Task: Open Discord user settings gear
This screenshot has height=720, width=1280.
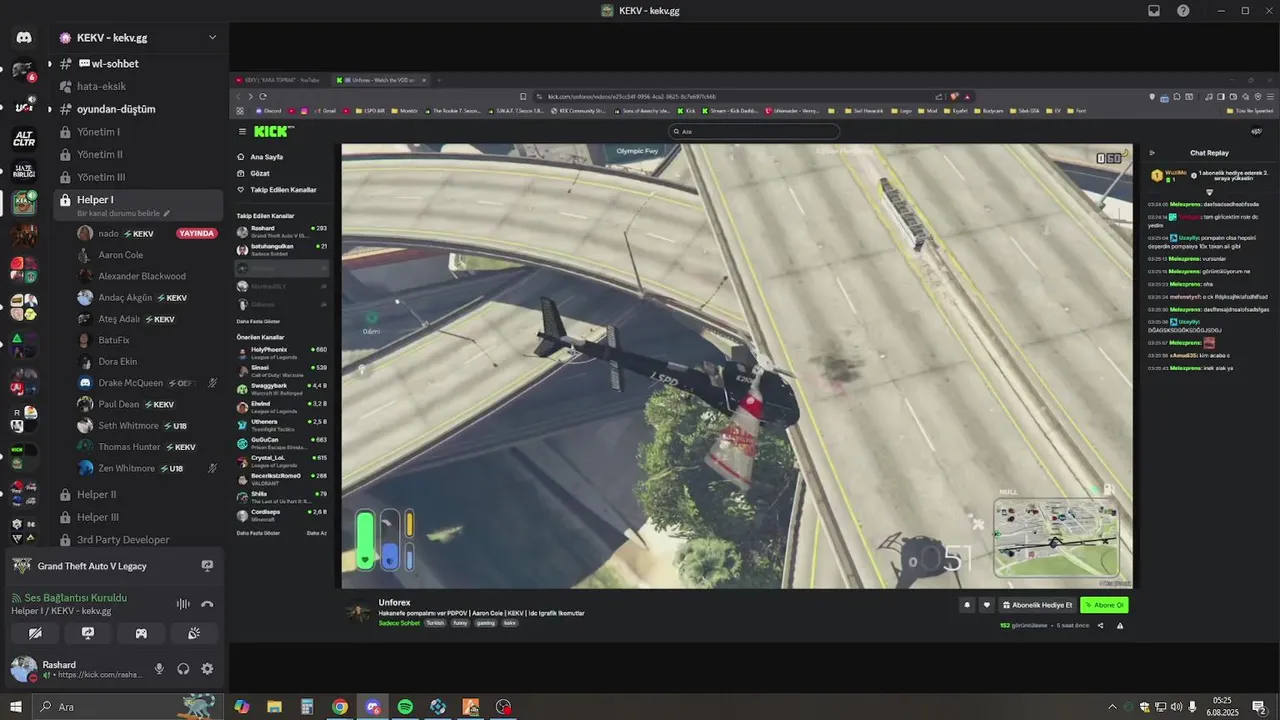Action: click(x=207, y=669)
